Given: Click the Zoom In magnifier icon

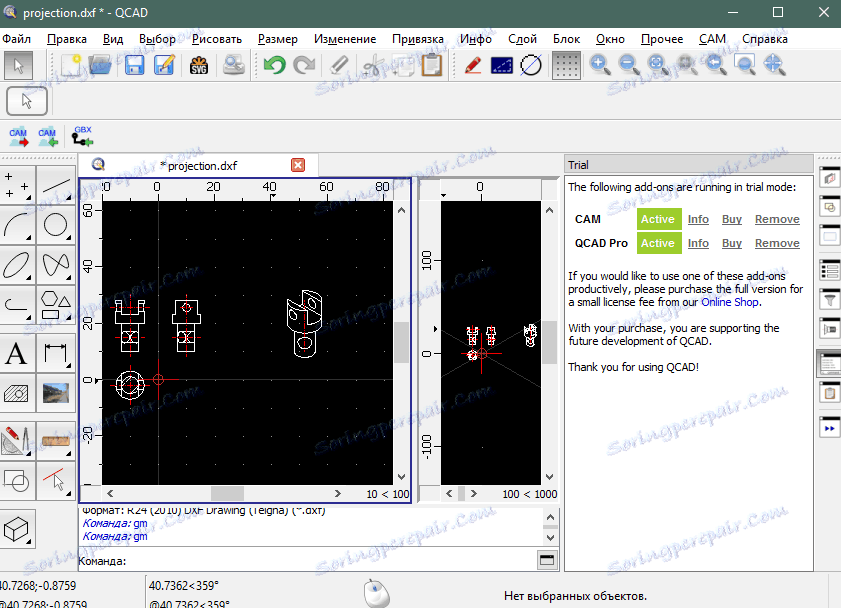Looking at the screenshot, I should coord(600,66).
